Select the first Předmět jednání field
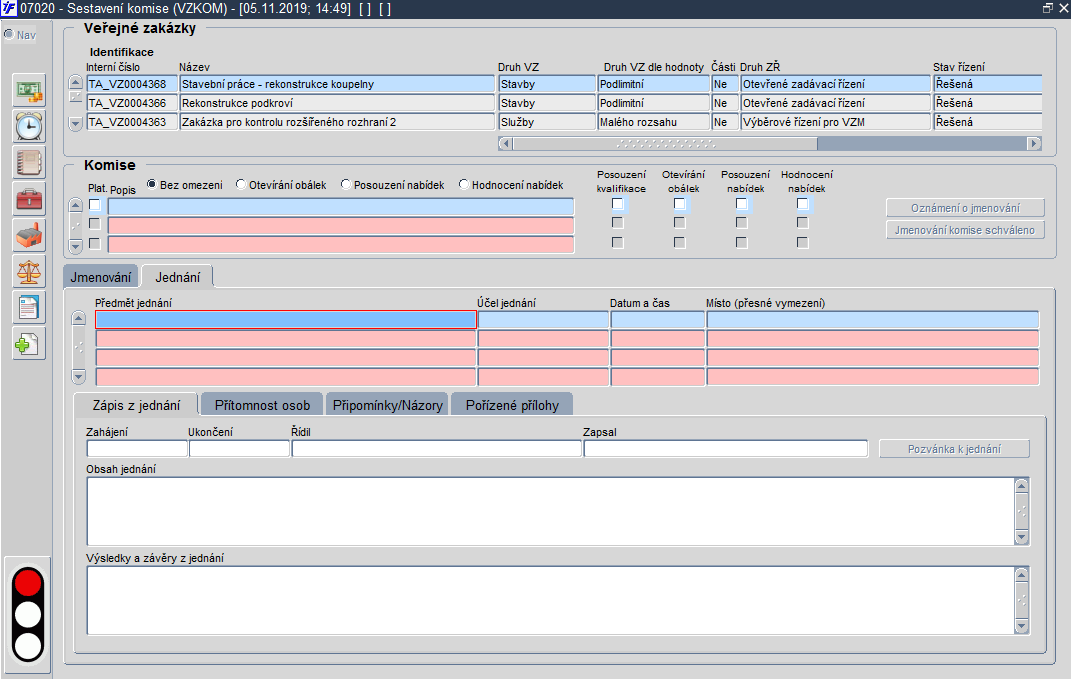Screen dimensions: 1071x679 click(x=286, y=319)
